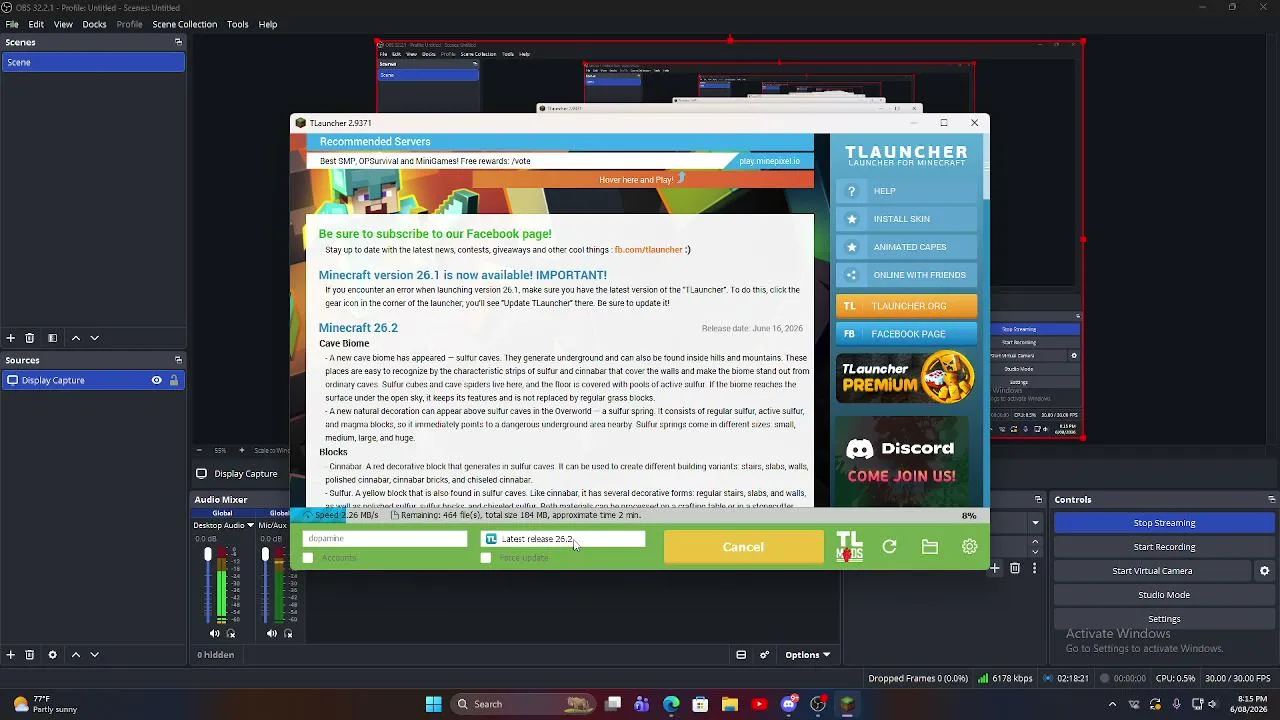1280x720 pixels.
Task: Open the HELP item in TLauncher sidebar
Action: point(906,191)
